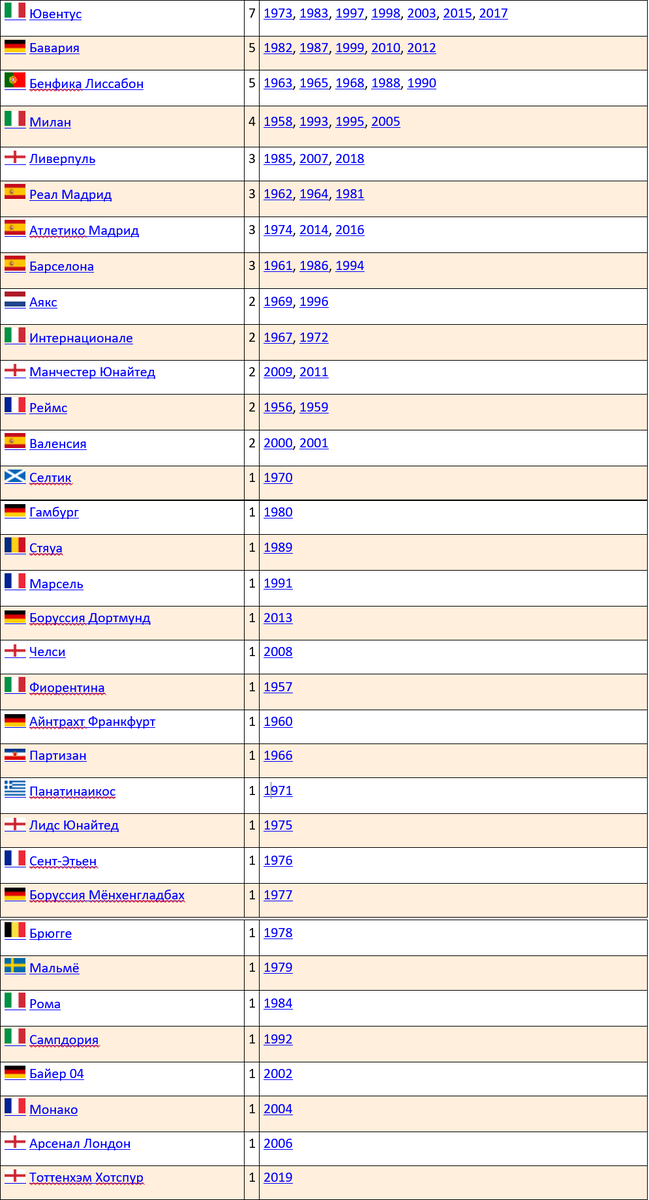
Task: Open the Боруссия Мёнхенгладбах link
Action: coord(107,896)
